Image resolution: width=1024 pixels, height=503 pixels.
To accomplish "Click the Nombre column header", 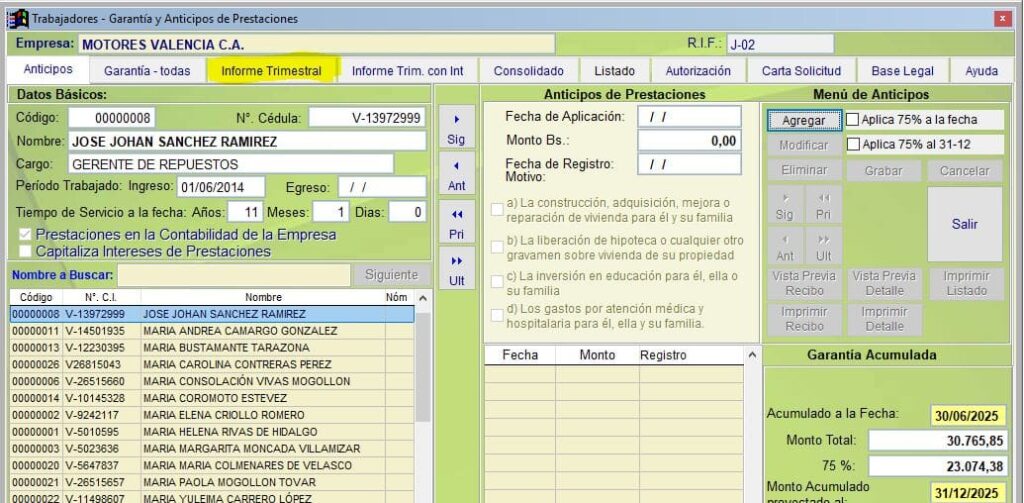I will coord(263,297).
